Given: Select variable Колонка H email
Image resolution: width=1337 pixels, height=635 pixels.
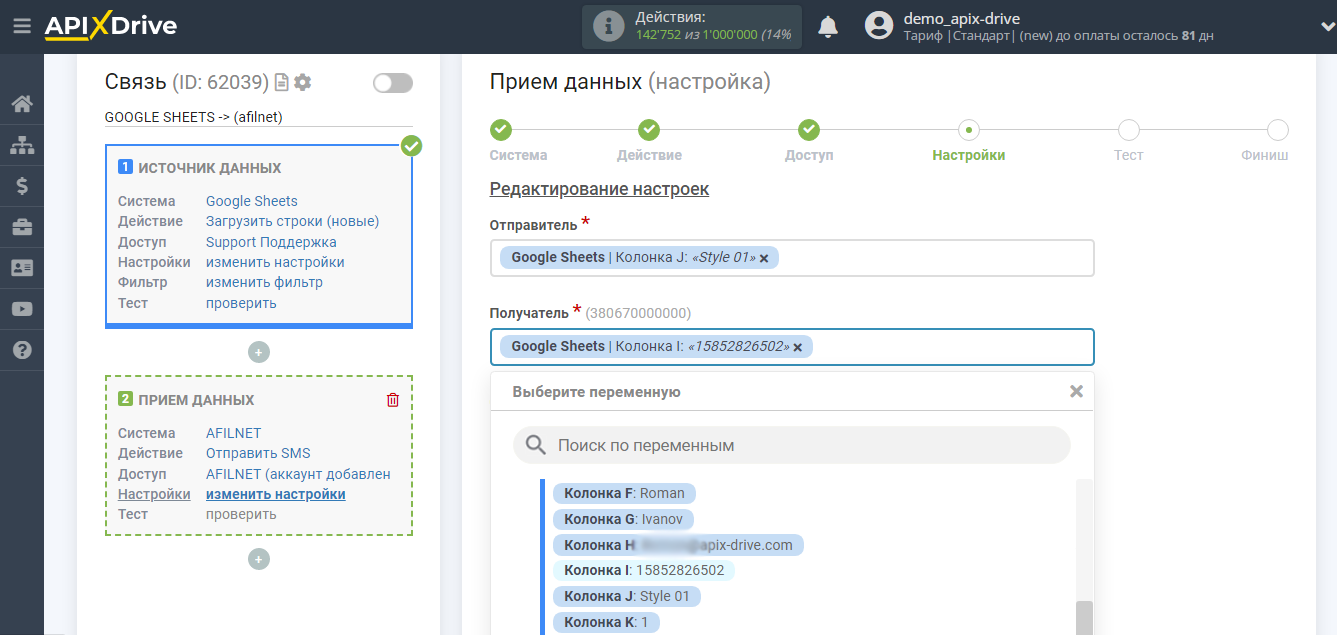Looking at the screenshot, I should 678,545.
